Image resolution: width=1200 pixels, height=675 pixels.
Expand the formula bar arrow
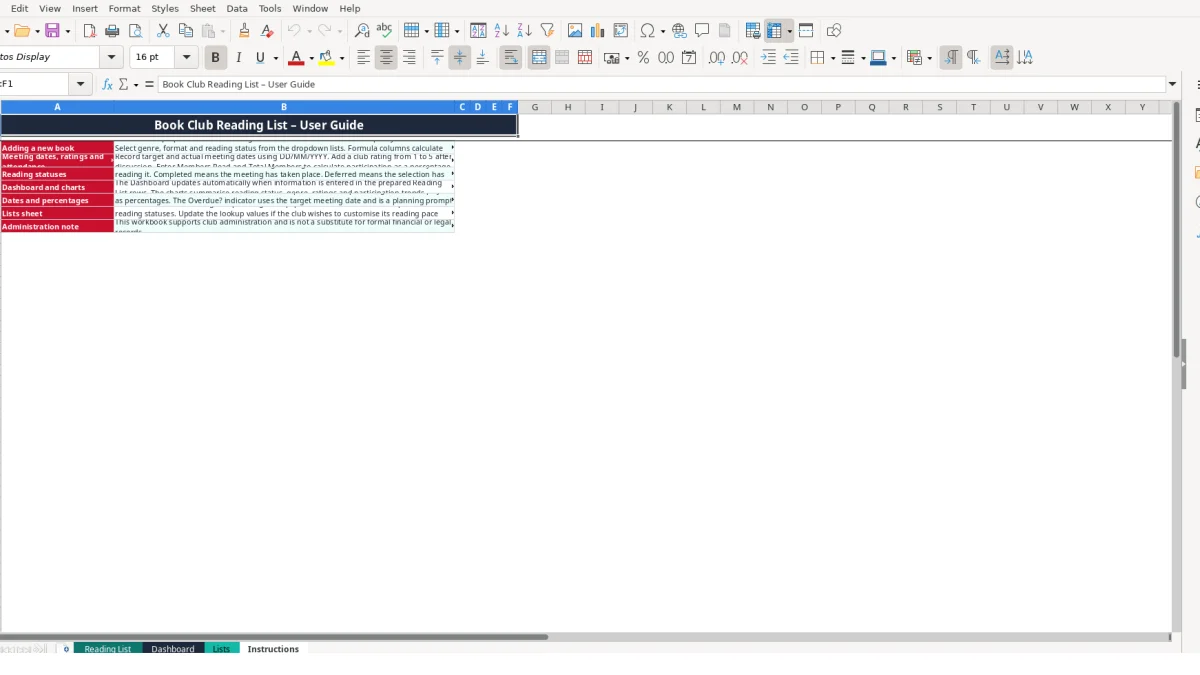pyautogui.click(x=1173, y=85)
